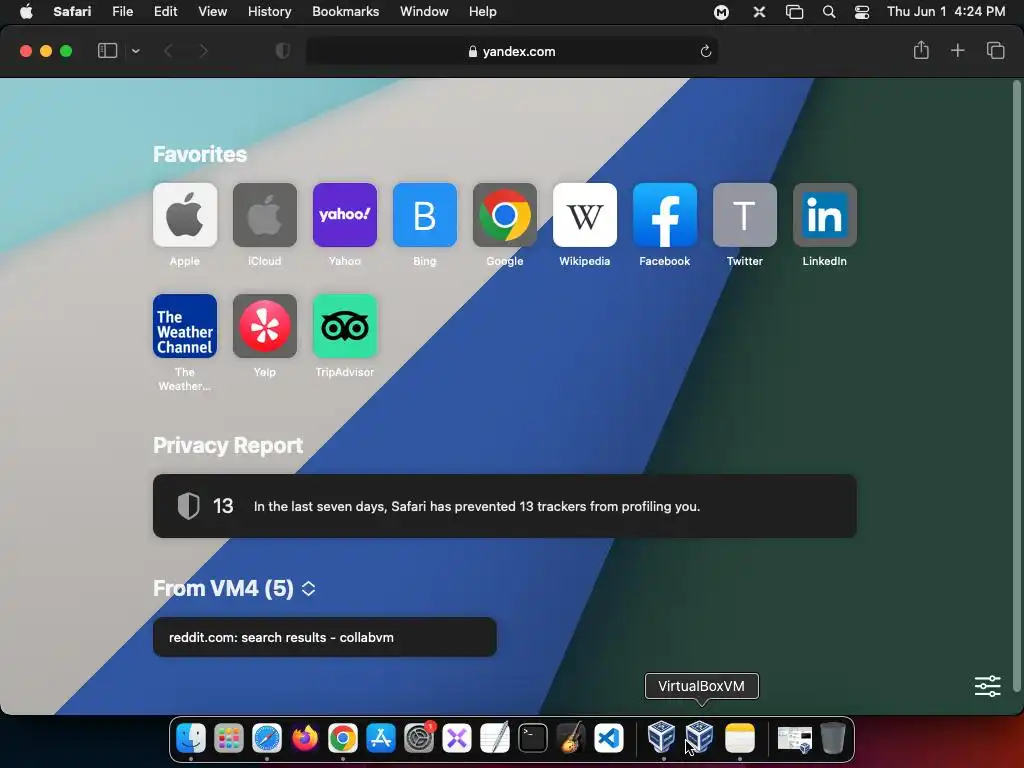Add a new tab with plus icon

957,50
